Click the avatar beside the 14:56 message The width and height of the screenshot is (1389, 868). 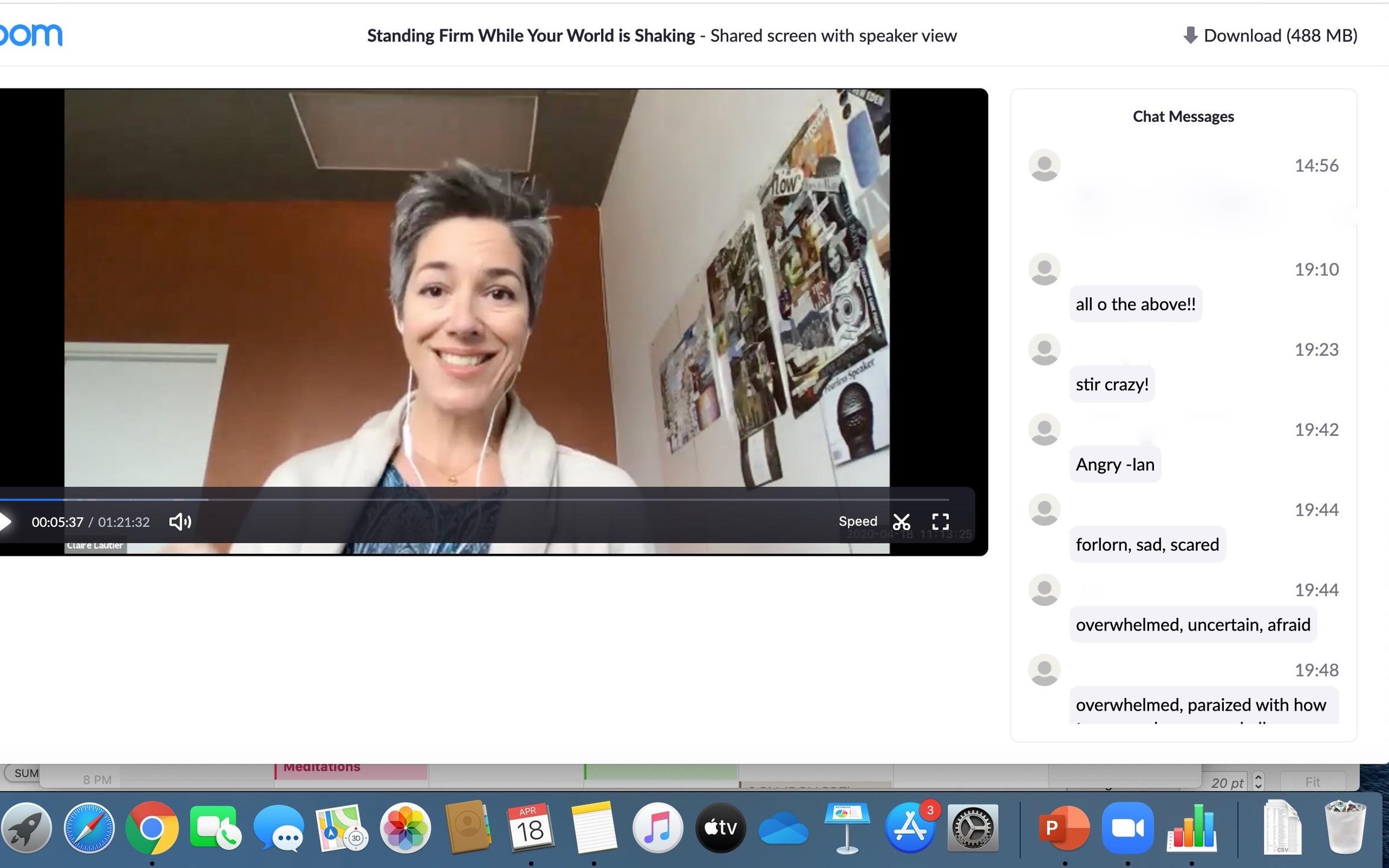pyautogui.click(x=1044, y=165)
